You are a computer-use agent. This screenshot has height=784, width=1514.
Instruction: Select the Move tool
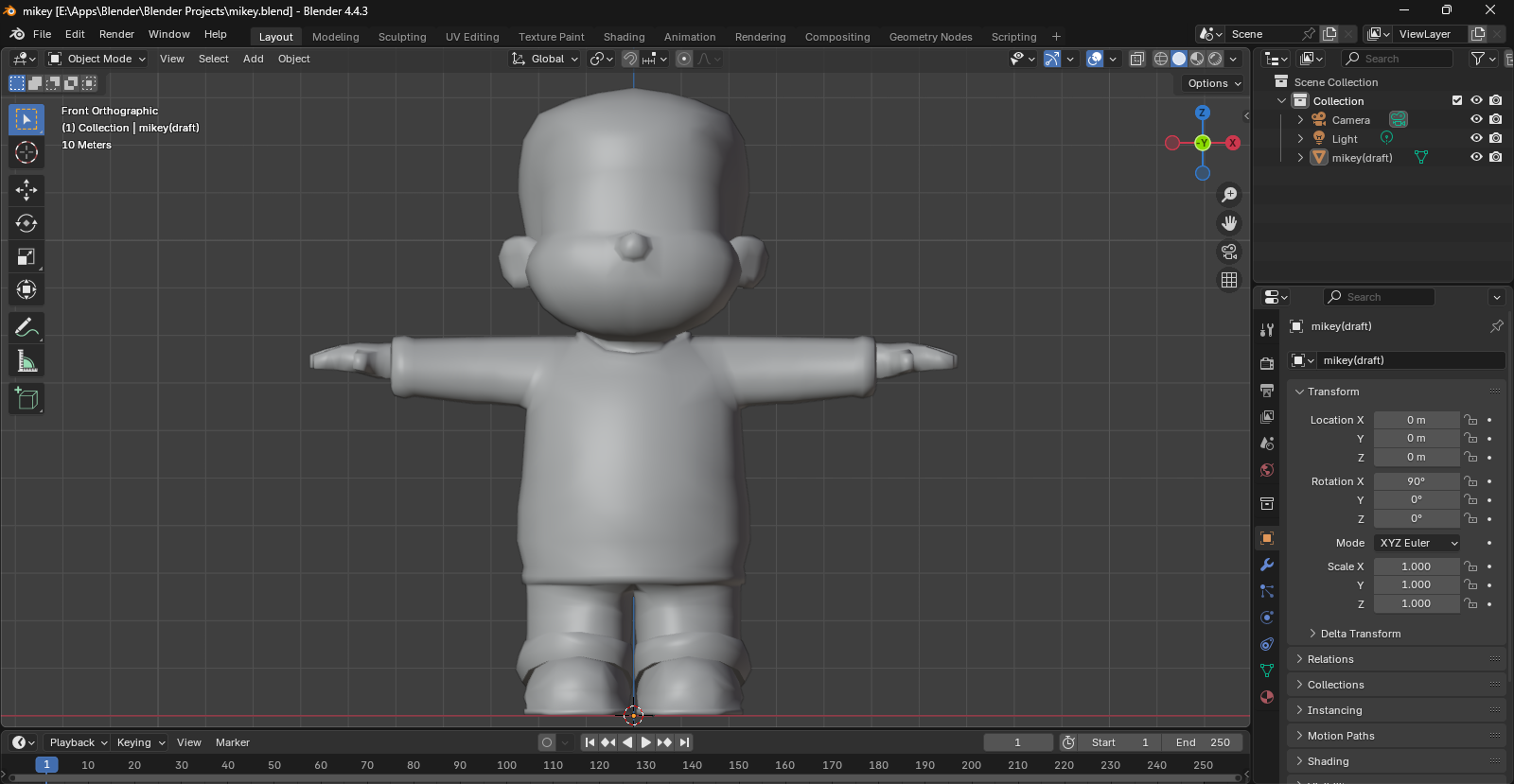[26, 190]
